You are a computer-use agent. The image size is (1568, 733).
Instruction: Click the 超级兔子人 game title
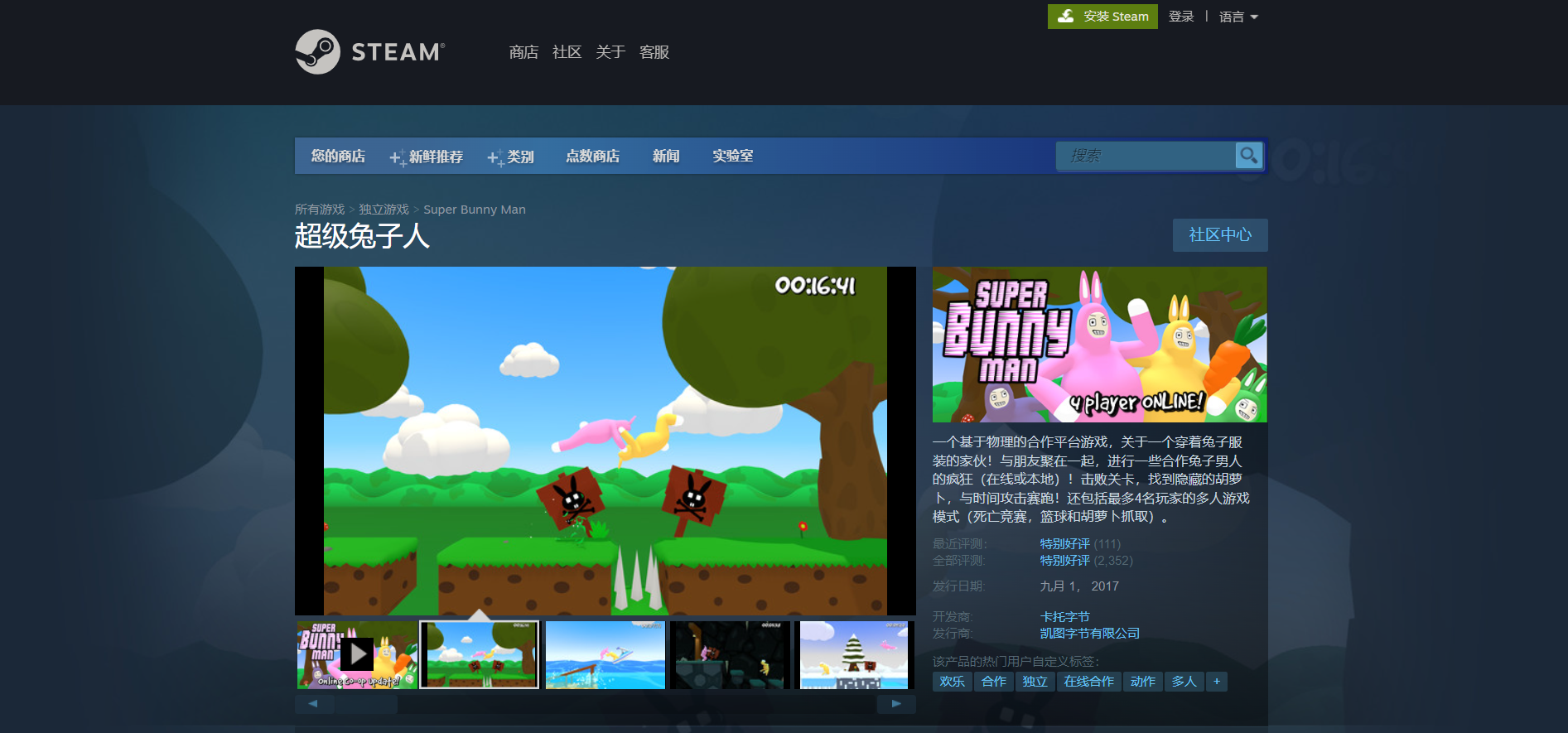point(362,236)
